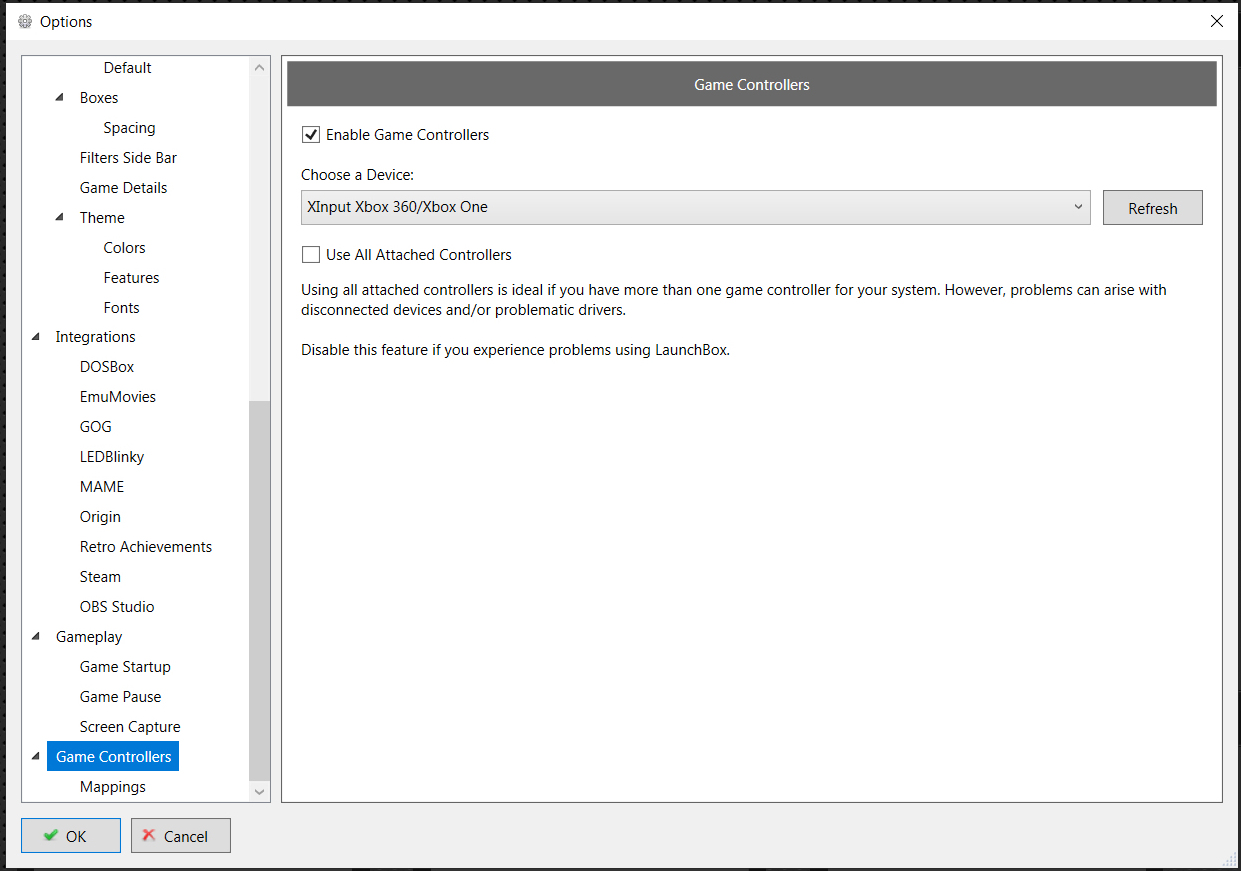Open Screen Capture settings
1241x871 pixels.
click(130, 727)
